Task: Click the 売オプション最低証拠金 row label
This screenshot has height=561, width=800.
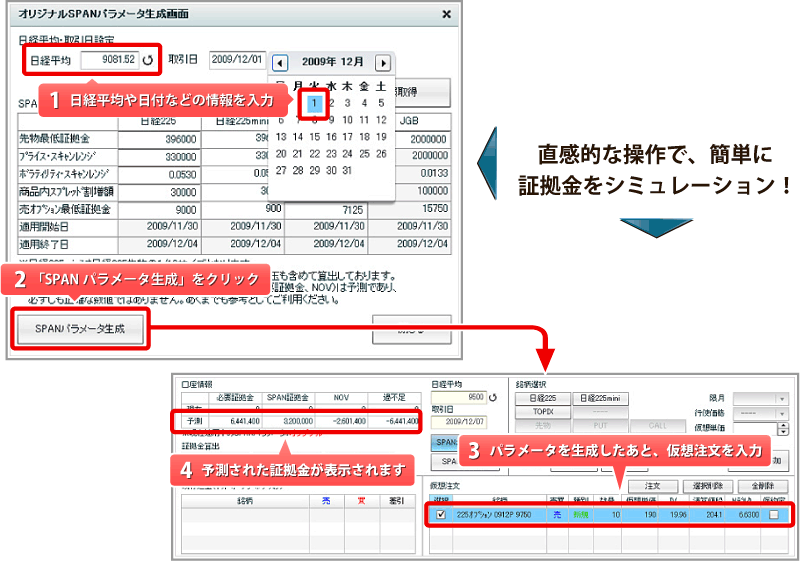Action: point(64,209)
